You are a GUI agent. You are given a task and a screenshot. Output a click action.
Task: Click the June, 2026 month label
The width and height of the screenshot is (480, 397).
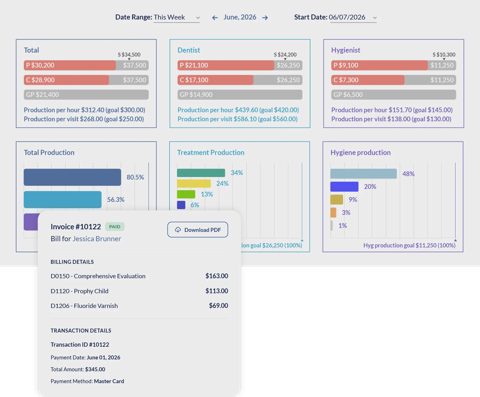240,17
